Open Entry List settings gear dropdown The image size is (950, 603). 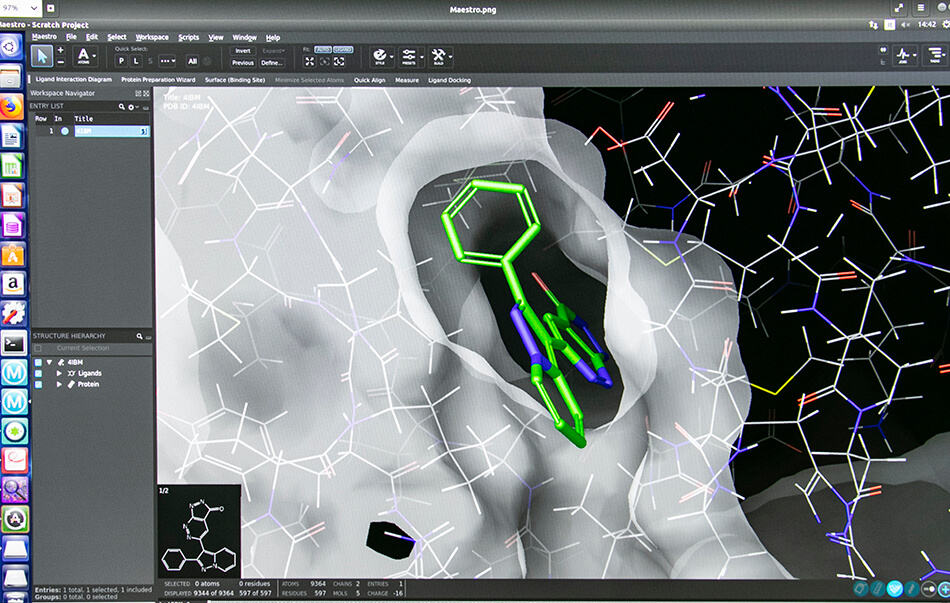(x=133, y=107)
